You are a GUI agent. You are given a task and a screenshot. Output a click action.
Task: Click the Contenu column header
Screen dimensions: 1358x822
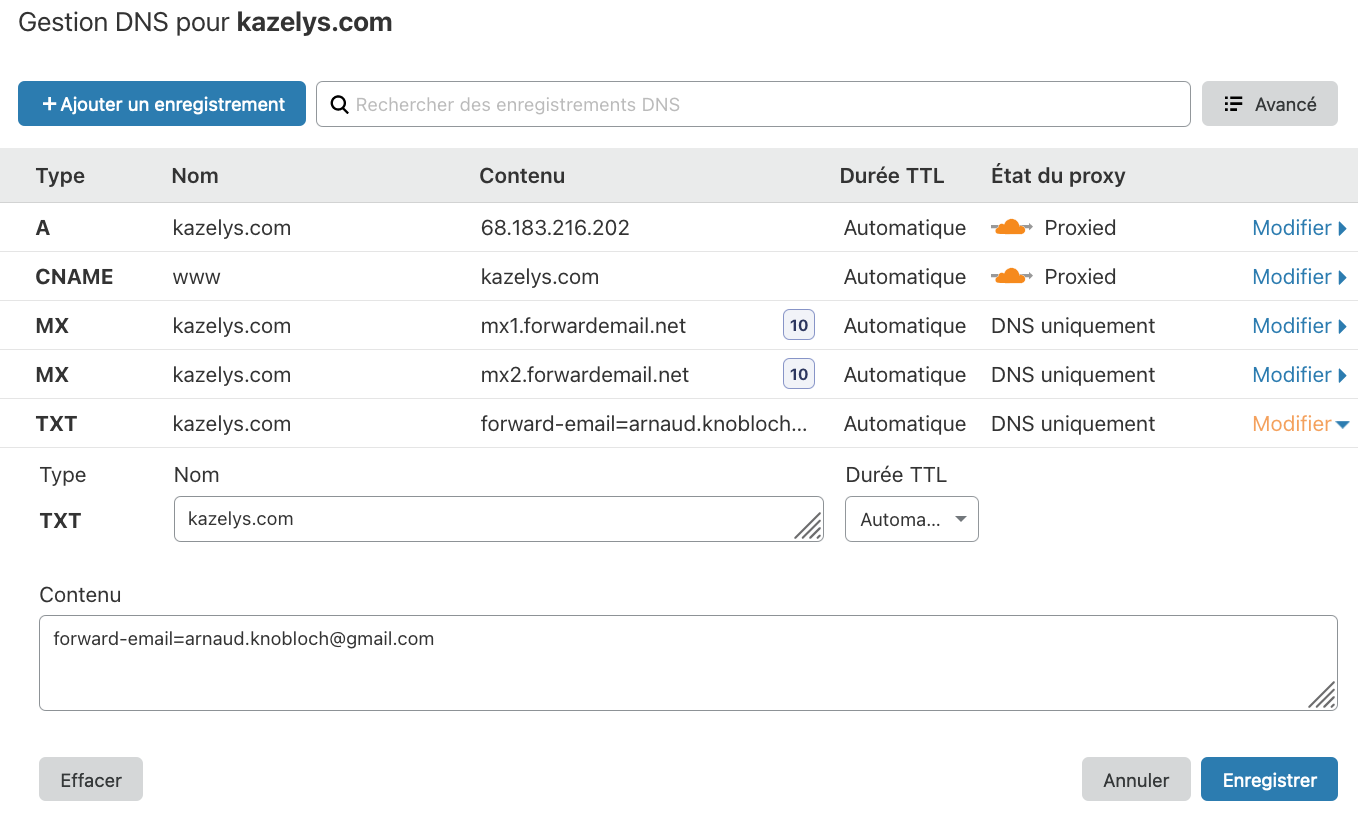[x=522, y=176]
